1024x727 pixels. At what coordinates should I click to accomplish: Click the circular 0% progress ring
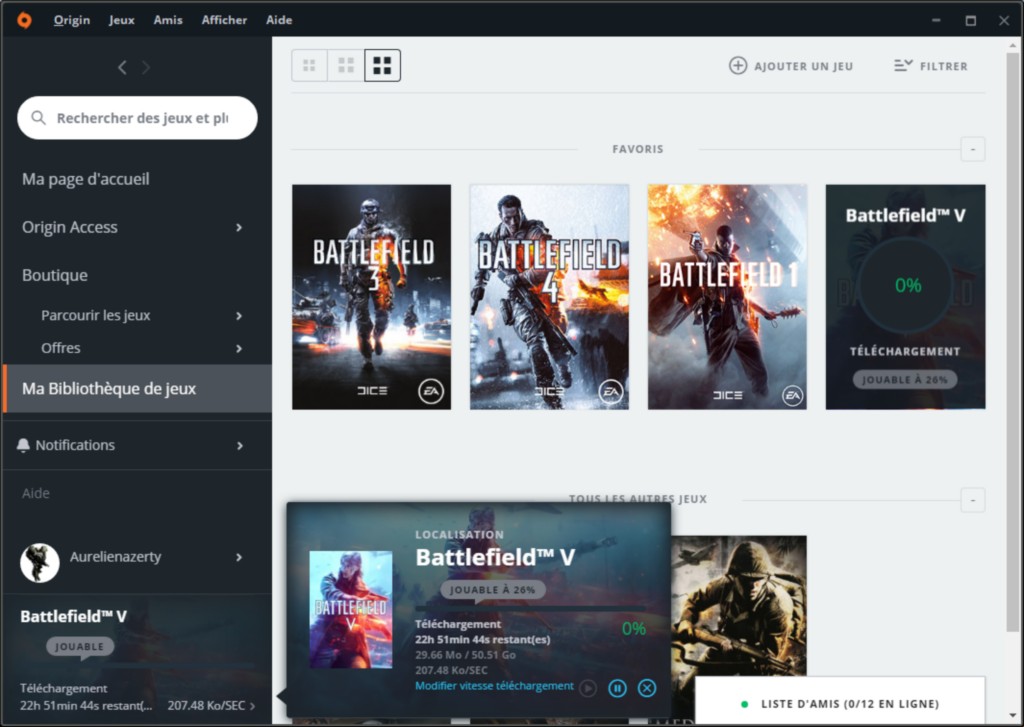(906, 285)
